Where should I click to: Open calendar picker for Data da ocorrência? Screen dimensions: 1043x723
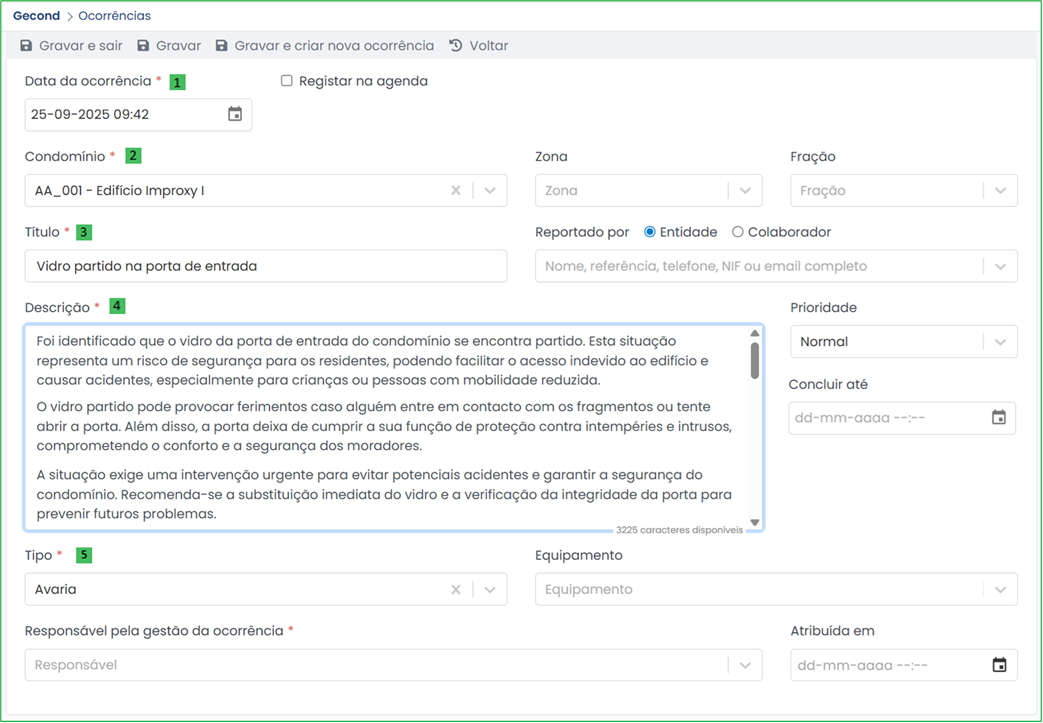pos(235,114)
